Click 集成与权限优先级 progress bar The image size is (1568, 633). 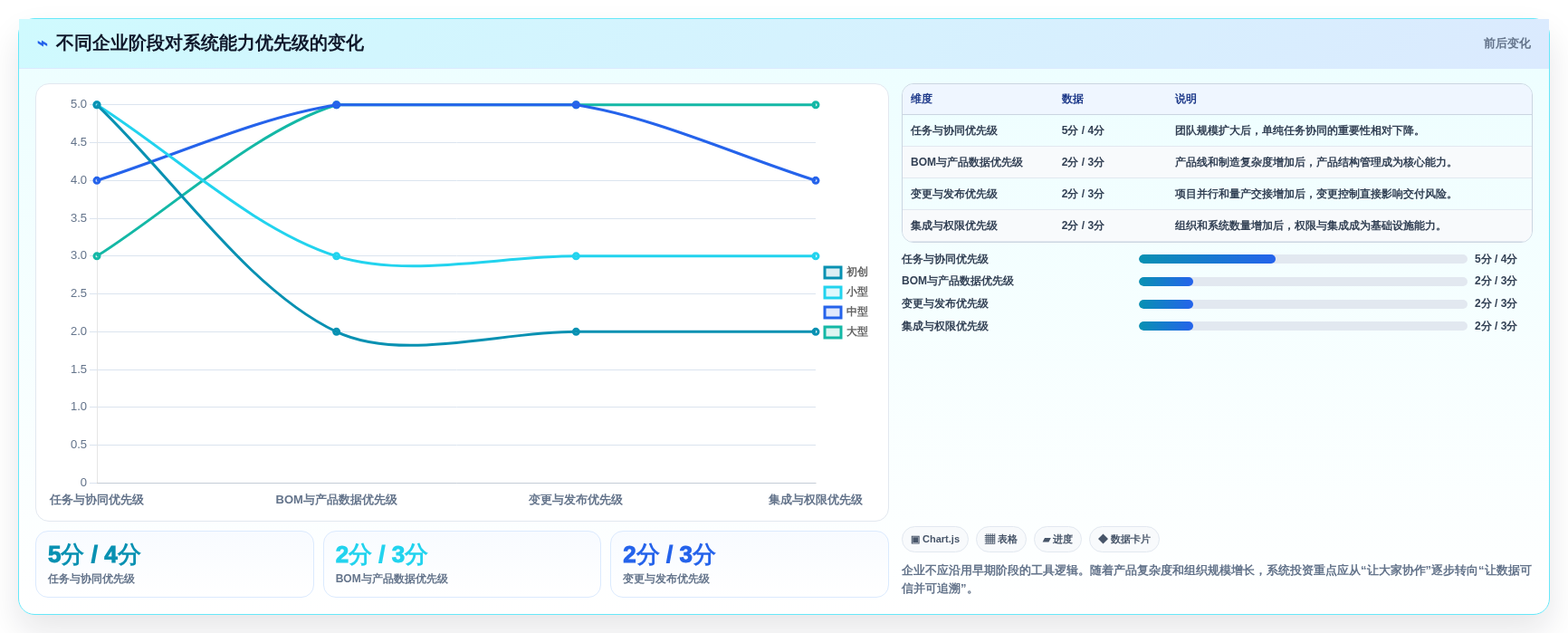click(1303, 326)
